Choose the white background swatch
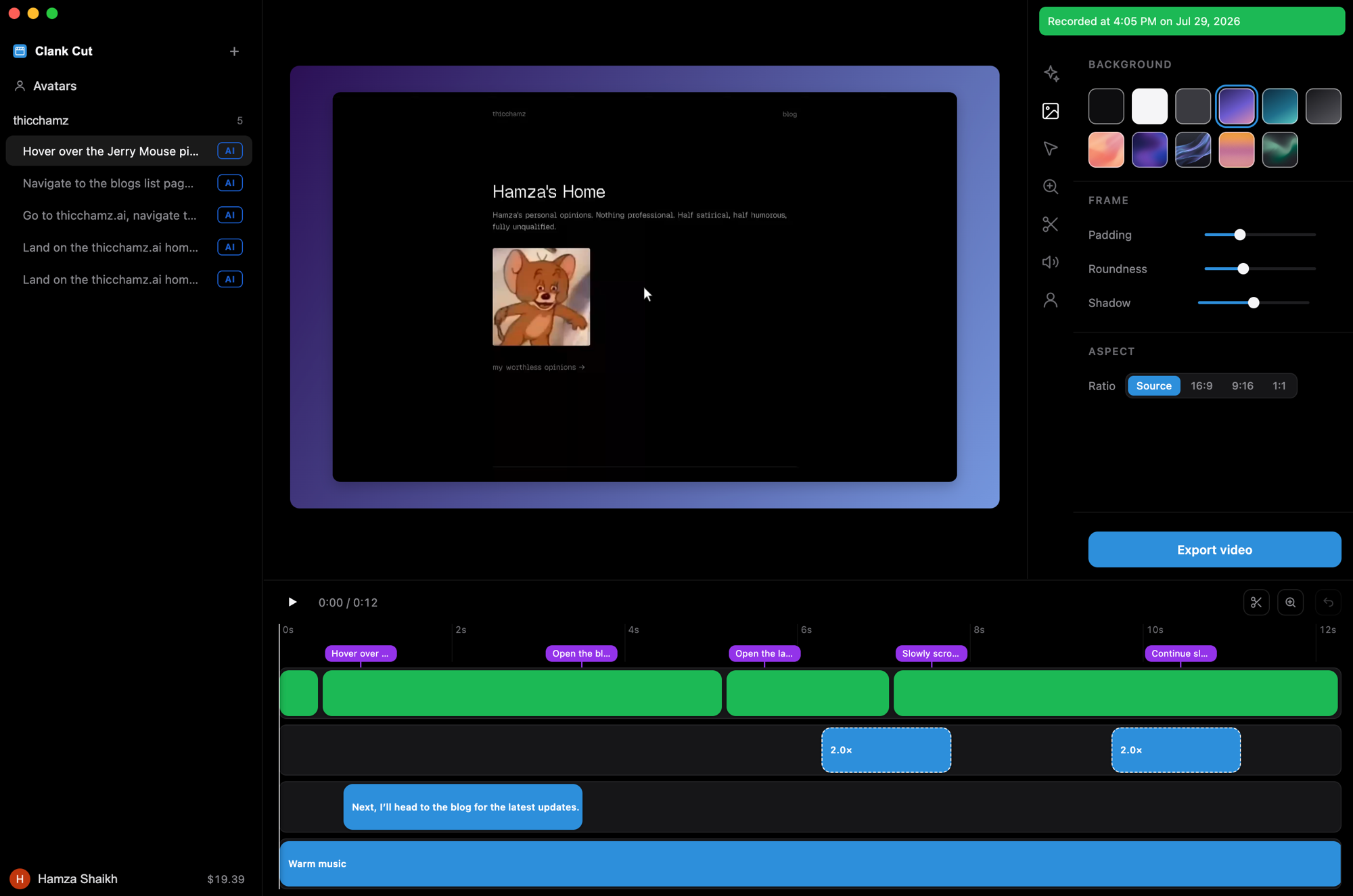 click(1149, 106)
